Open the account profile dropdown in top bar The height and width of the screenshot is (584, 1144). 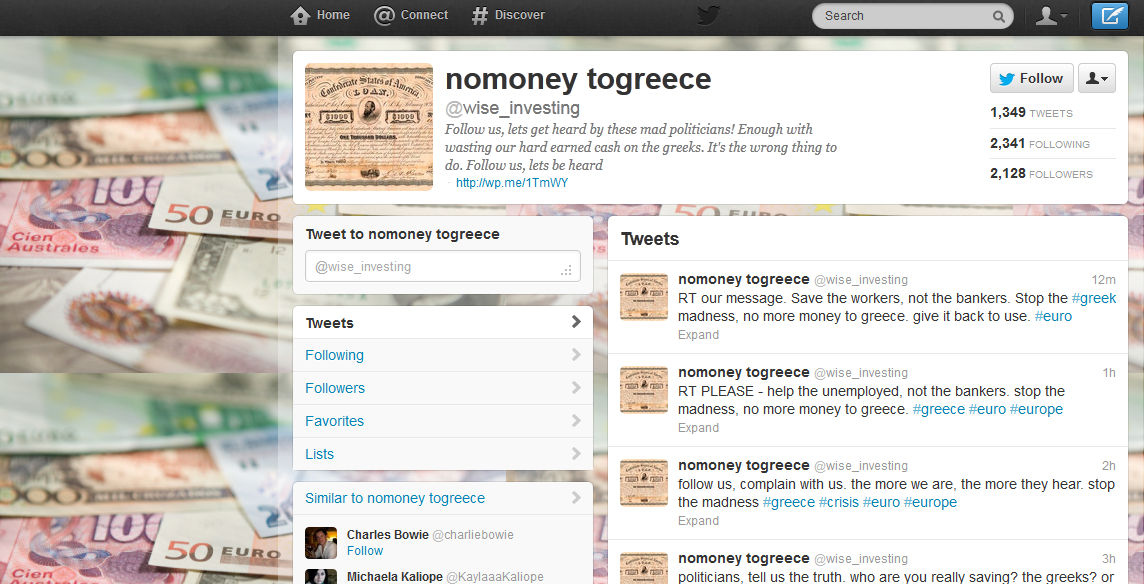(1051, 16)
